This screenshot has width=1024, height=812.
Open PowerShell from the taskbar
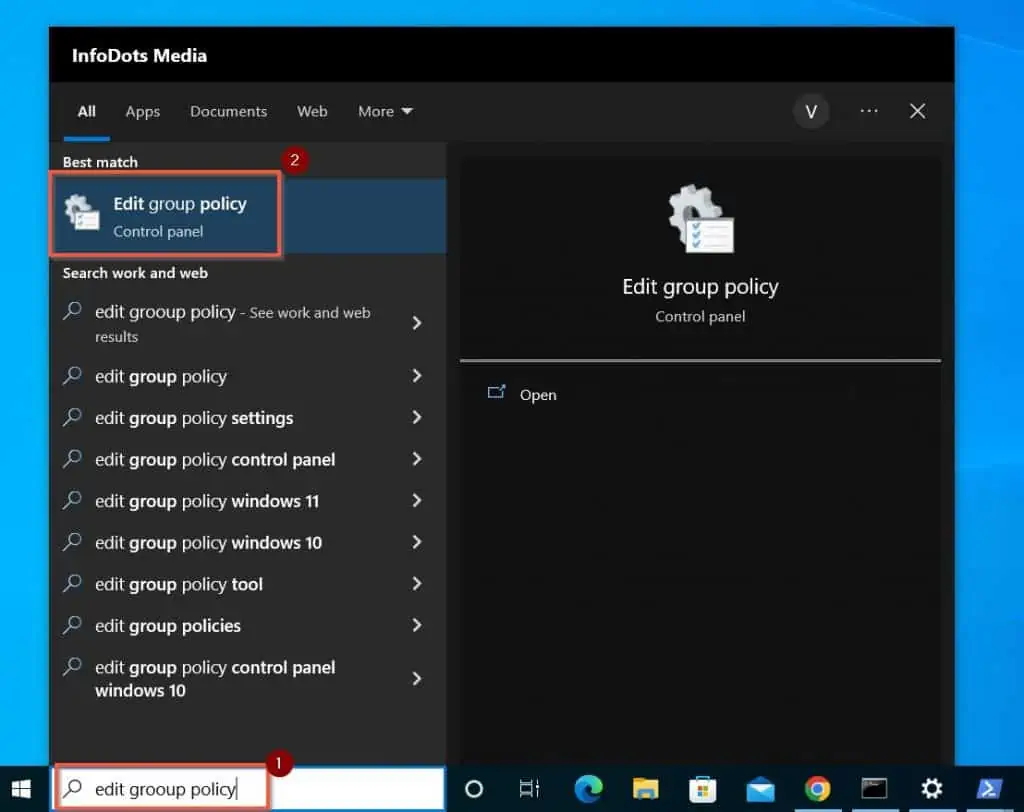click(989, 789)
